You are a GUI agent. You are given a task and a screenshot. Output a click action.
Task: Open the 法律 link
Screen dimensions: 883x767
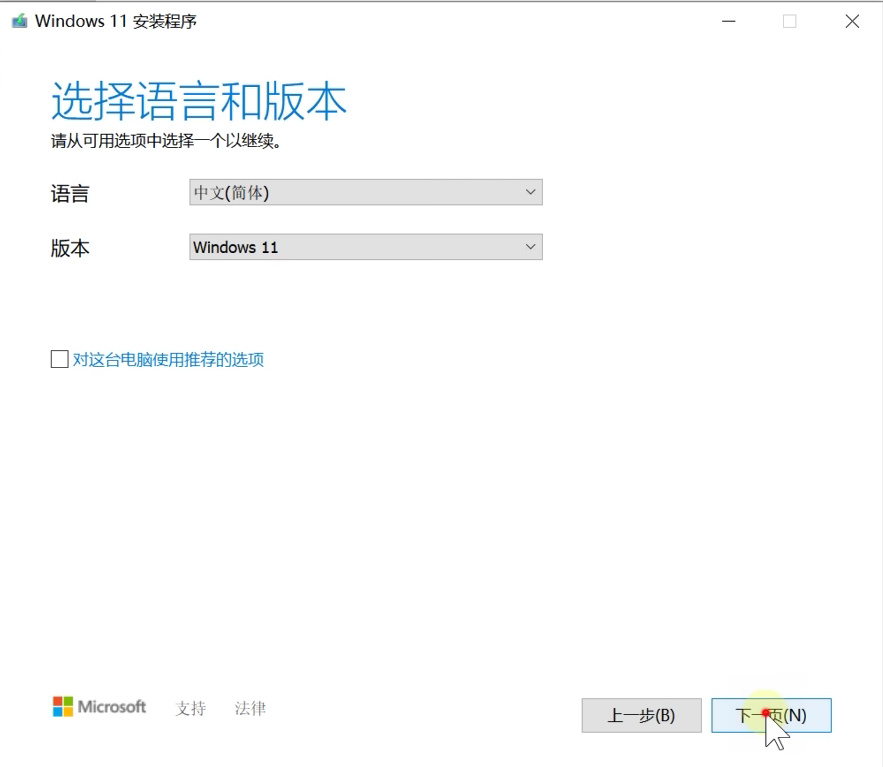(250, 708)
